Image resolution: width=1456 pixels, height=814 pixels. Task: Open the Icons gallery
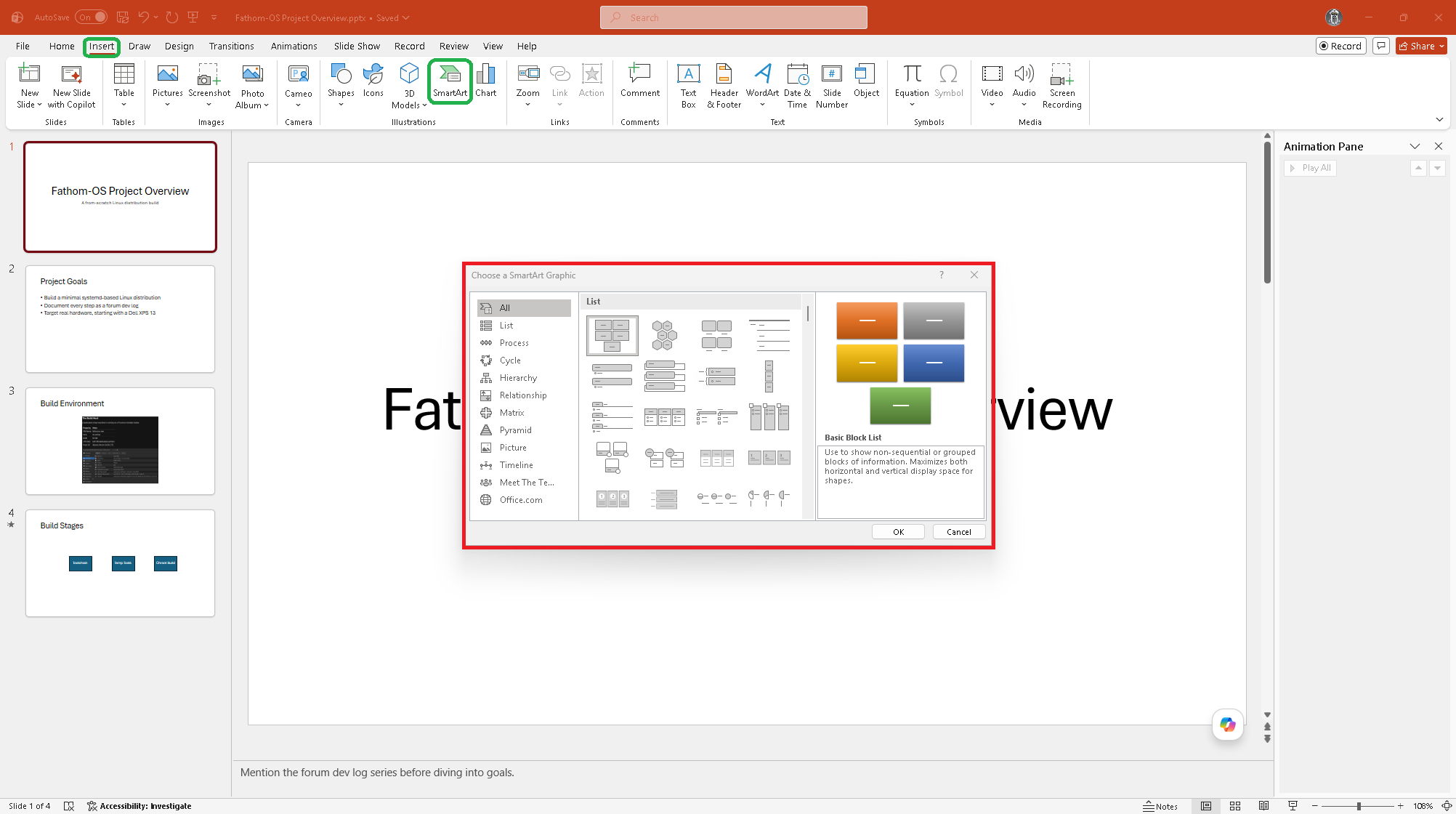click(x=373, y=81)
